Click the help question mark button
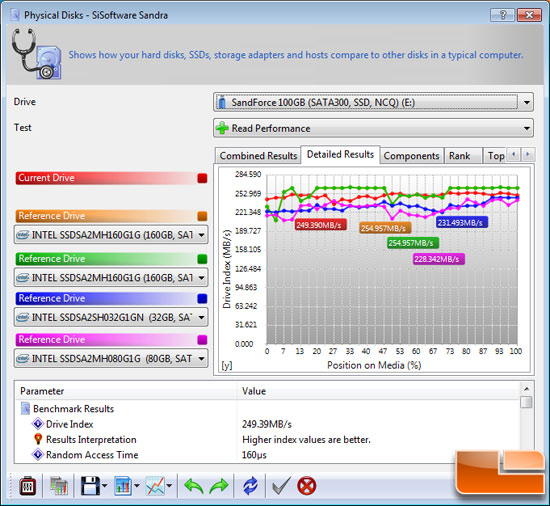This screenshot has height=506, width=550. (x=502, y=15)
